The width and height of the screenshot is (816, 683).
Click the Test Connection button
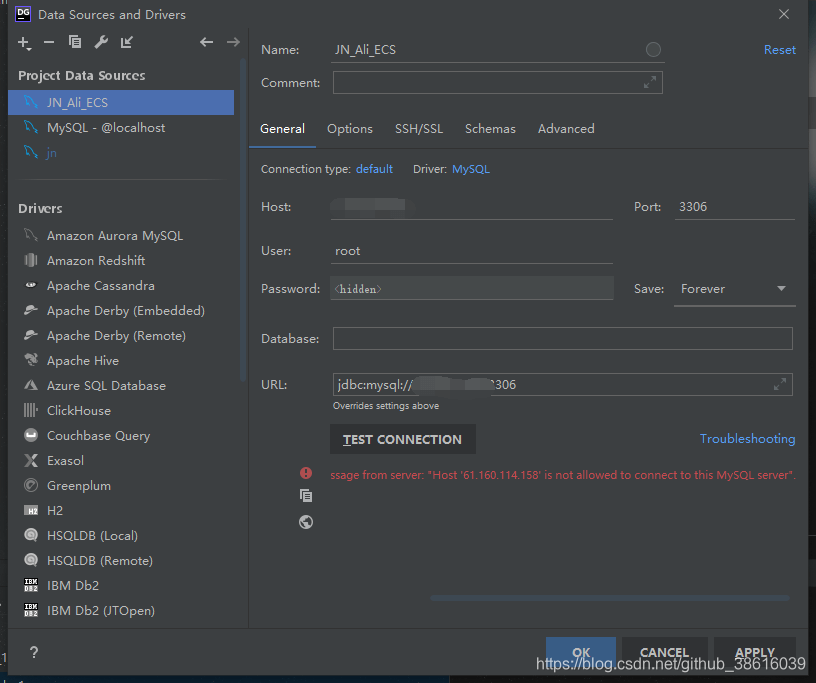click(x=403, y=439)
